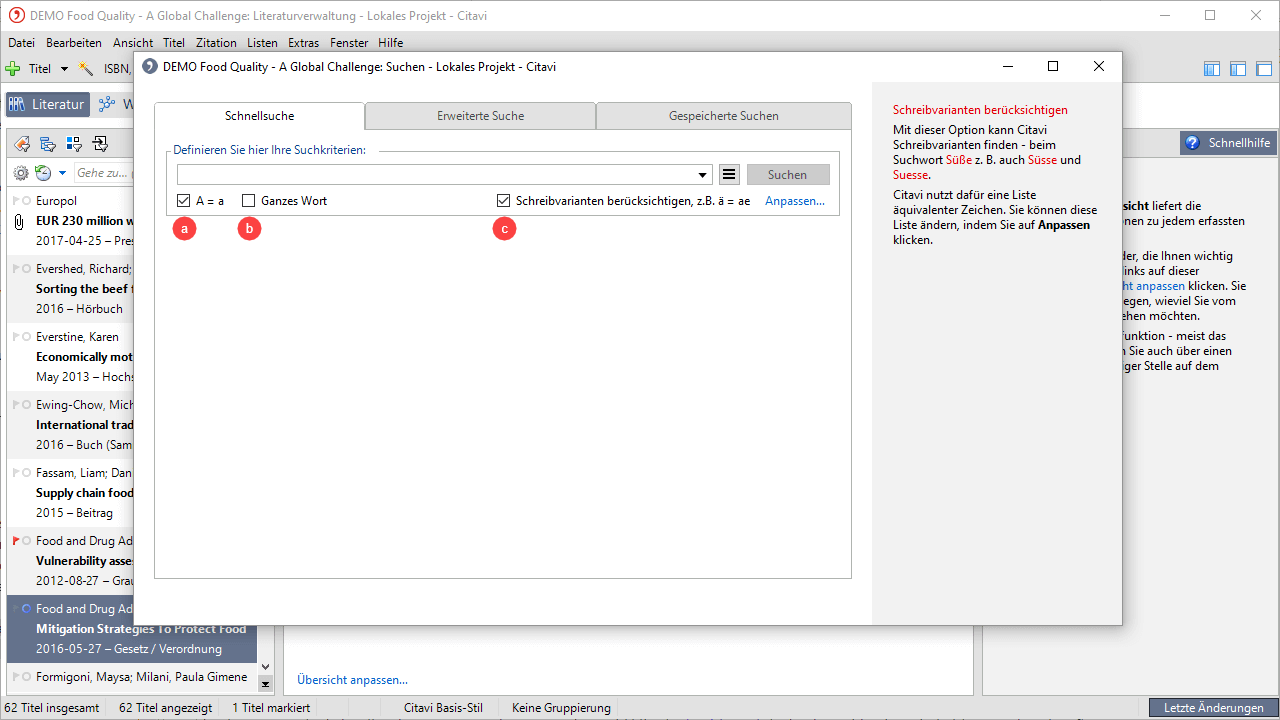Click the category tree filter icon
1280x720 pixels.
click(x=47, y=144)
